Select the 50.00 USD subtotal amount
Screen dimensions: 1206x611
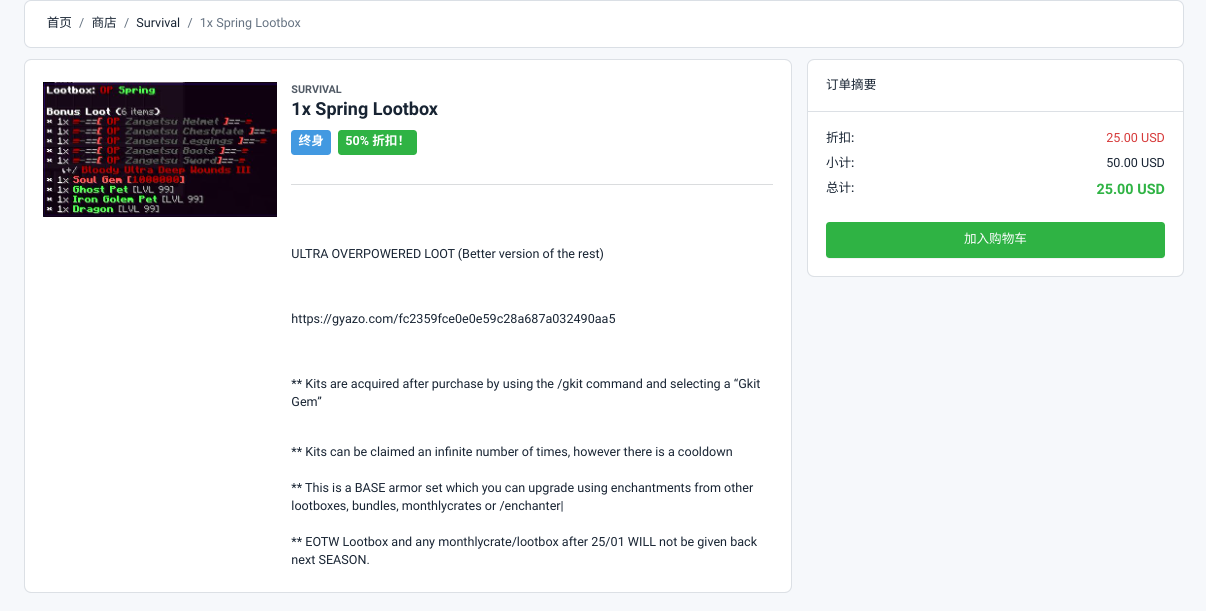coord(1135,163)
